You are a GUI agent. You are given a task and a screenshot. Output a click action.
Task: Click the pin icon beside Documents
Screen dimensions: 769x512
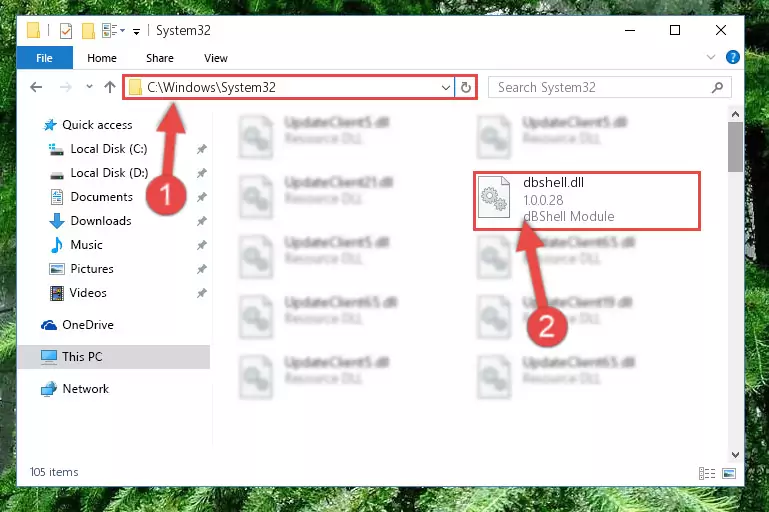201,197
